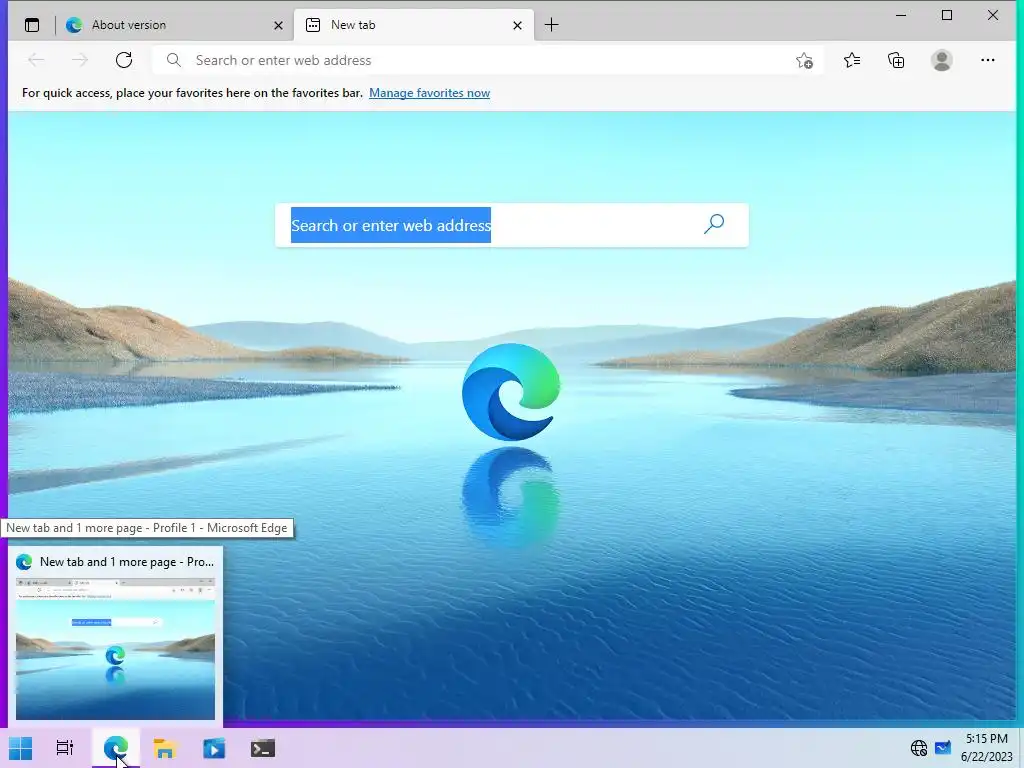Click magnifier icon in page search box

pos(714,224)
